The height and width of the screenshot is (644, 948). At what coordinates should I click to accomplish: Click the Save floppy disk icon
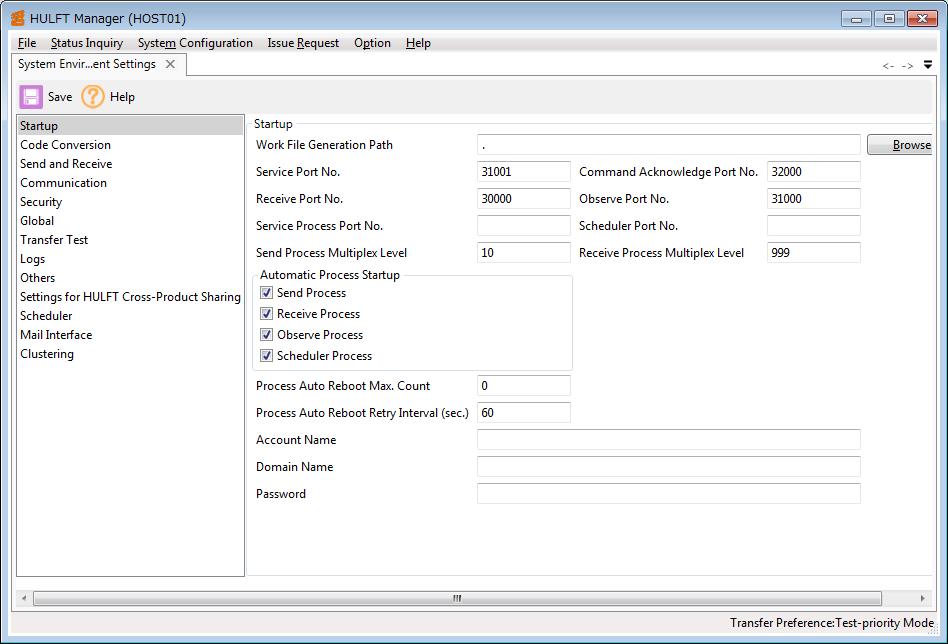click(x=31, y=97)
